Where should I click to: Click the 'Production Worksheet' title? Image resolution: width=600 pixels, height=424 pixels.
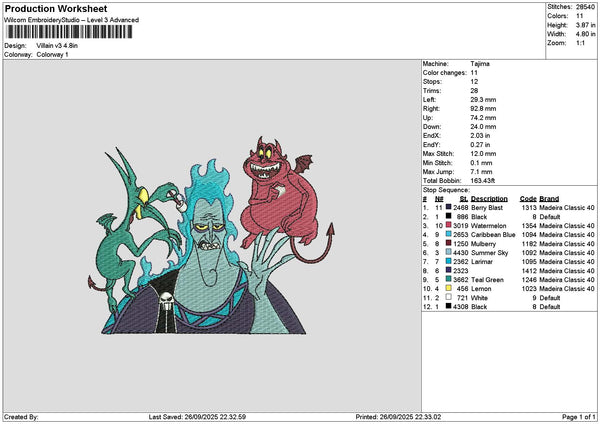pyautogui.click(x=56, y=9)
